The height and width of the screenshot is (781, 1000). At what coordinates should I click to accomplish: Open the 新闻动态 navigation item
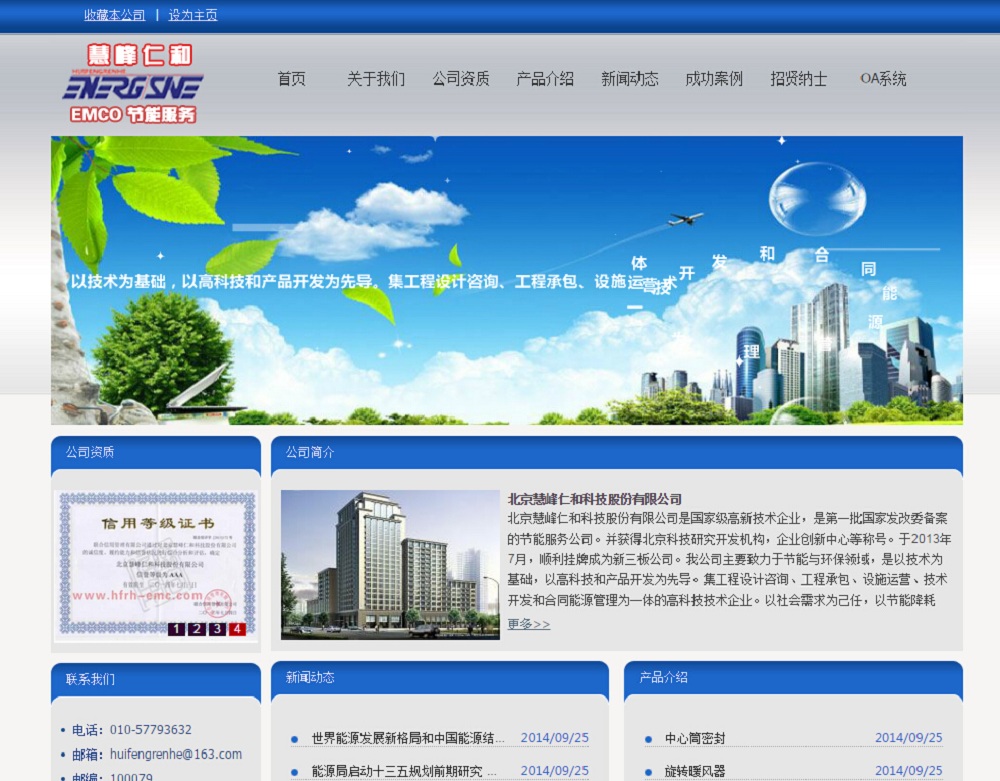630,78
